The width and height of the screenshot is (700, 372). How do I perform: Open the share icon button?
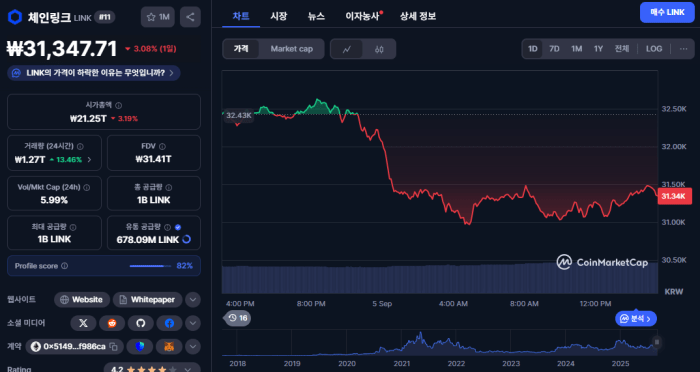[190, 17]
